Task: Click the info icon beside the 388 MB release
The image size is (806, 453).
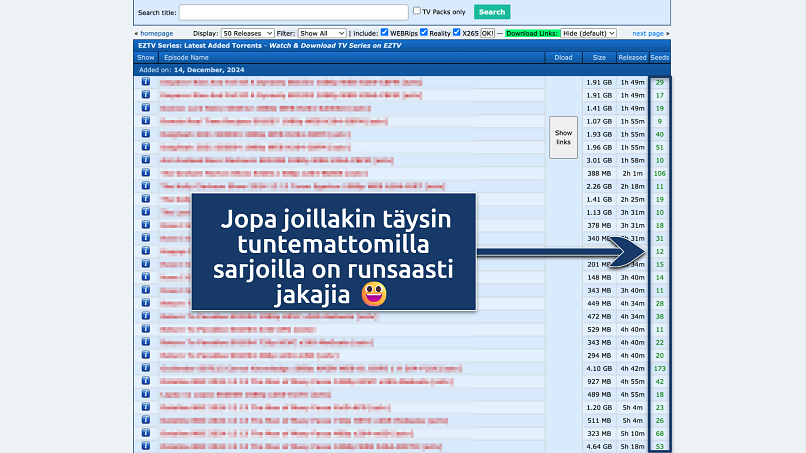Action: coord(145,173)
